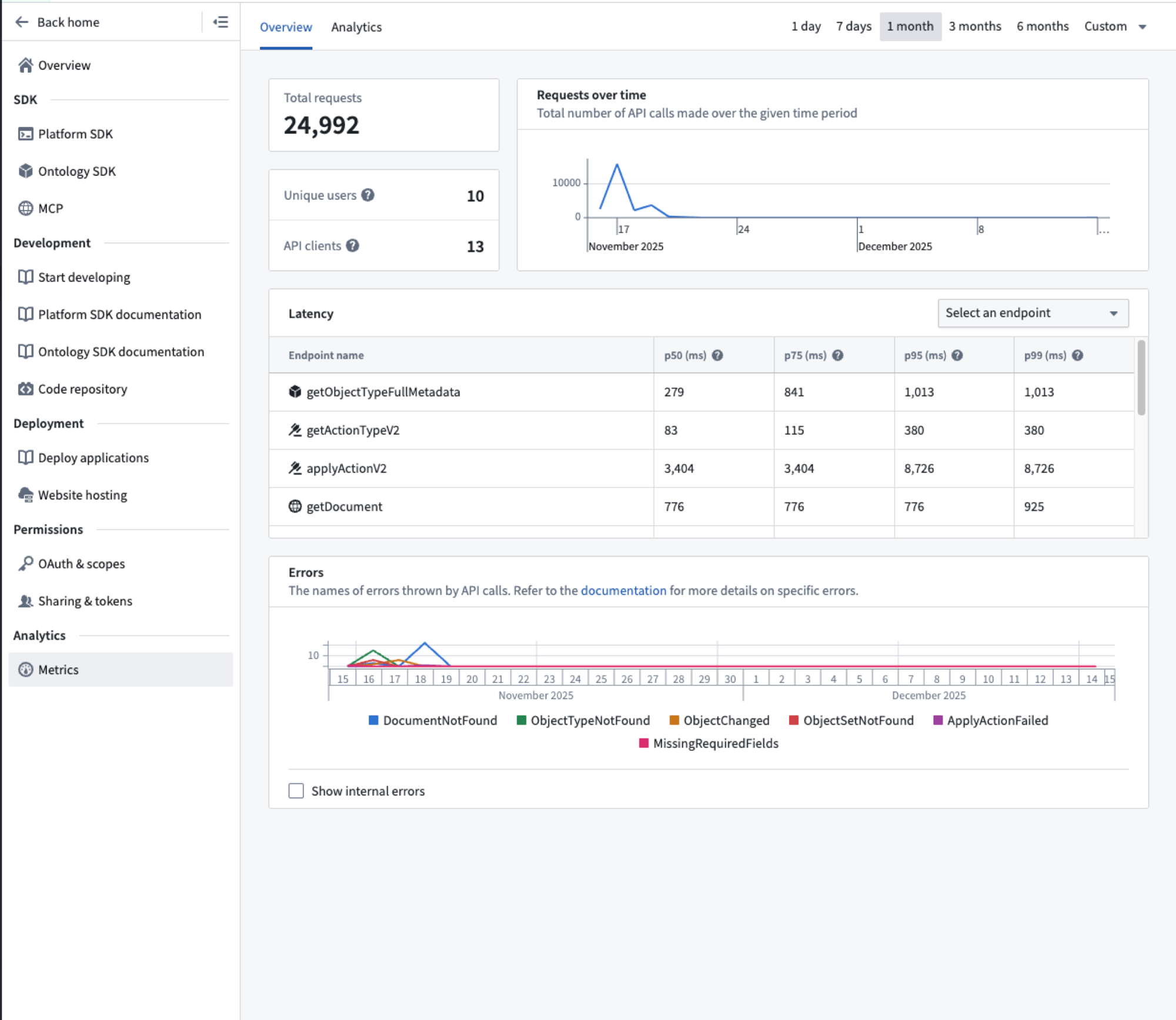
Task: Enable Show internal errors
Action: (x=296, y=791)
